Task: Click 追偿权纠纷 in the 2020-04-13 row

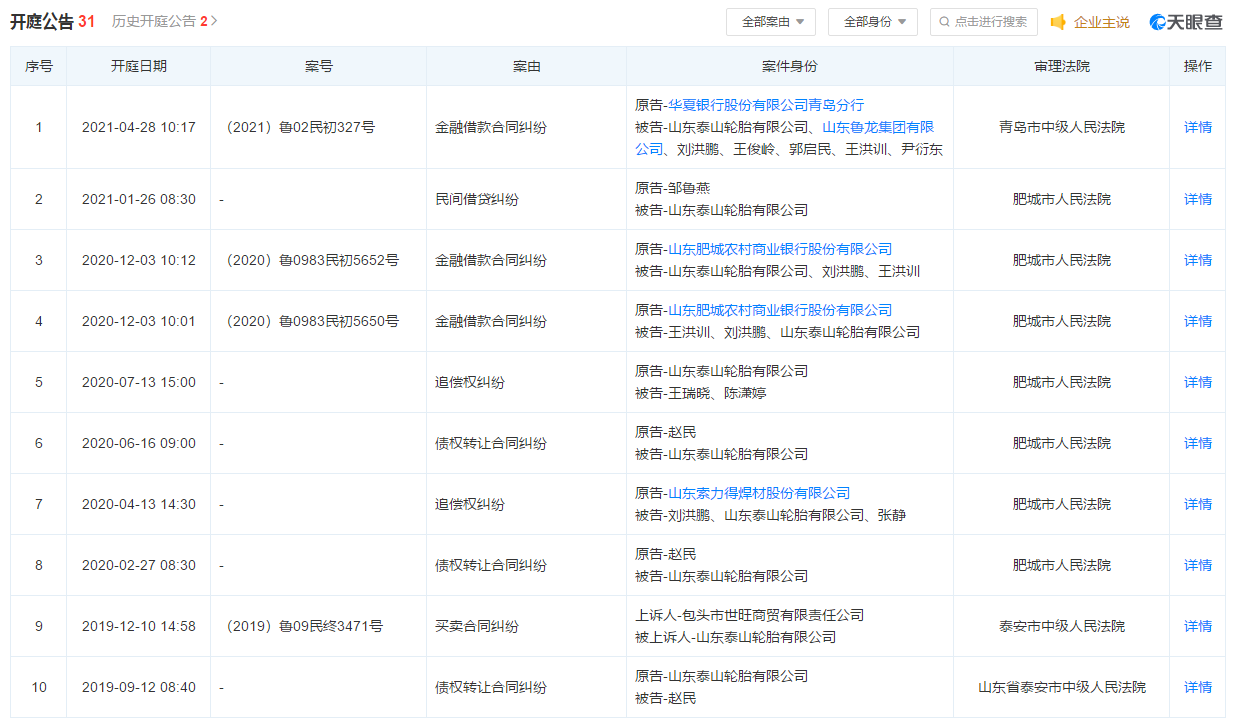Action: click(x=470, y=504)
